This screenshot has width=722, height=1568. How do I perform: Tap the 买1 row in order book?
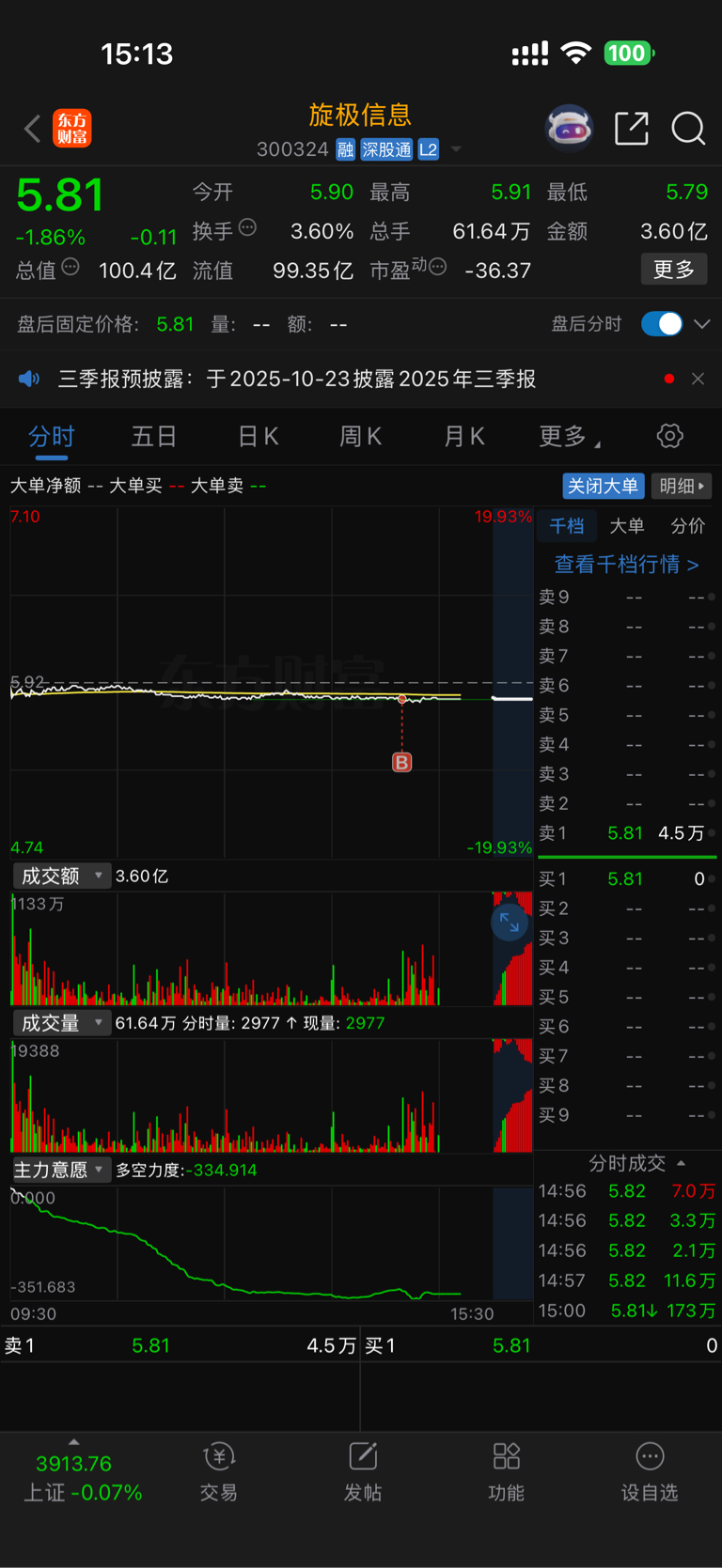[627, 879]
